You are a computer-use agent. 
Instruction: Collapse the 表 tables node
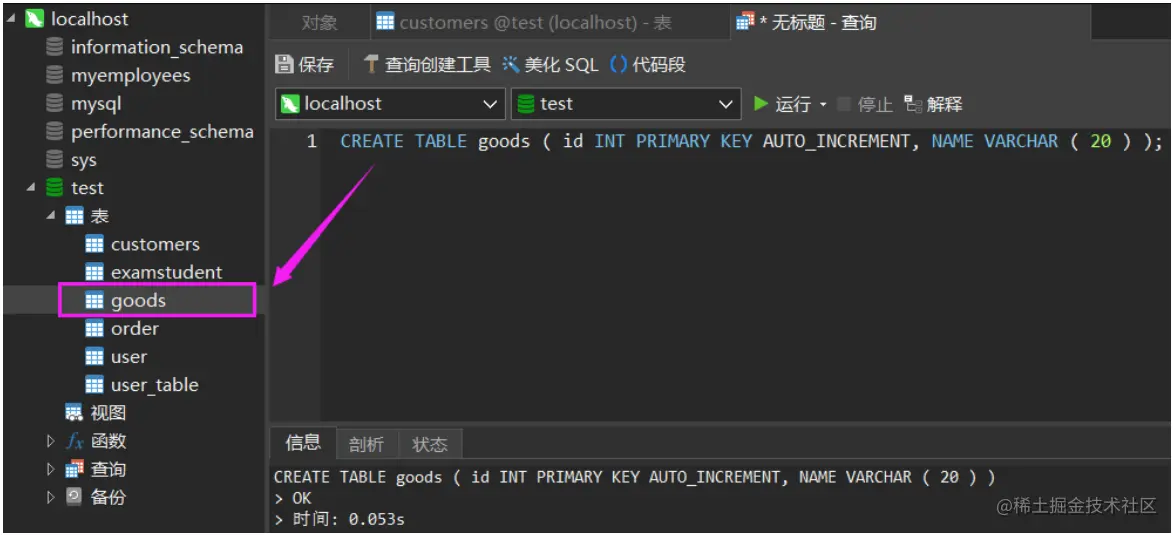(x=51, y=216)
